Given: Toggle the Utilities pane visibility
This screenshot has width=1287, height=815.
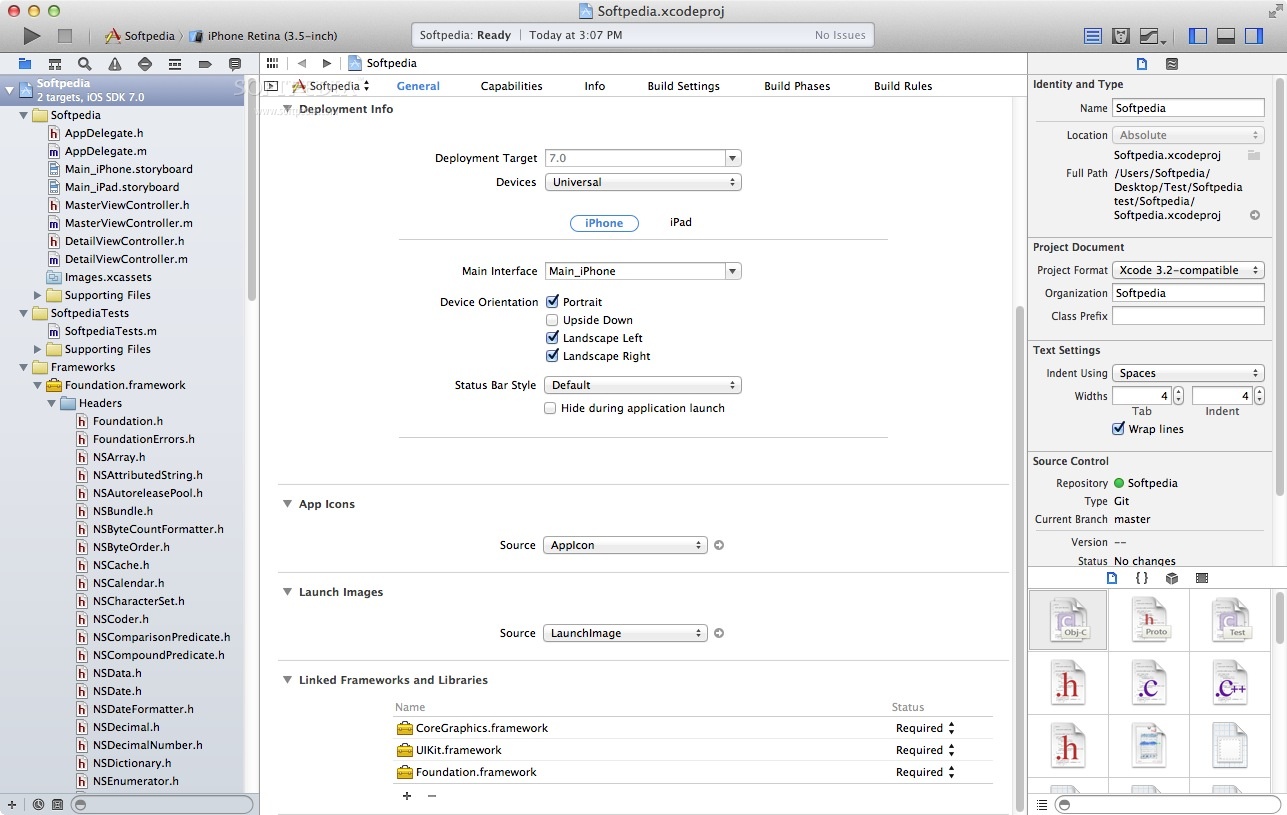Looking at the screenshot, I should [x=1254, y=36].
